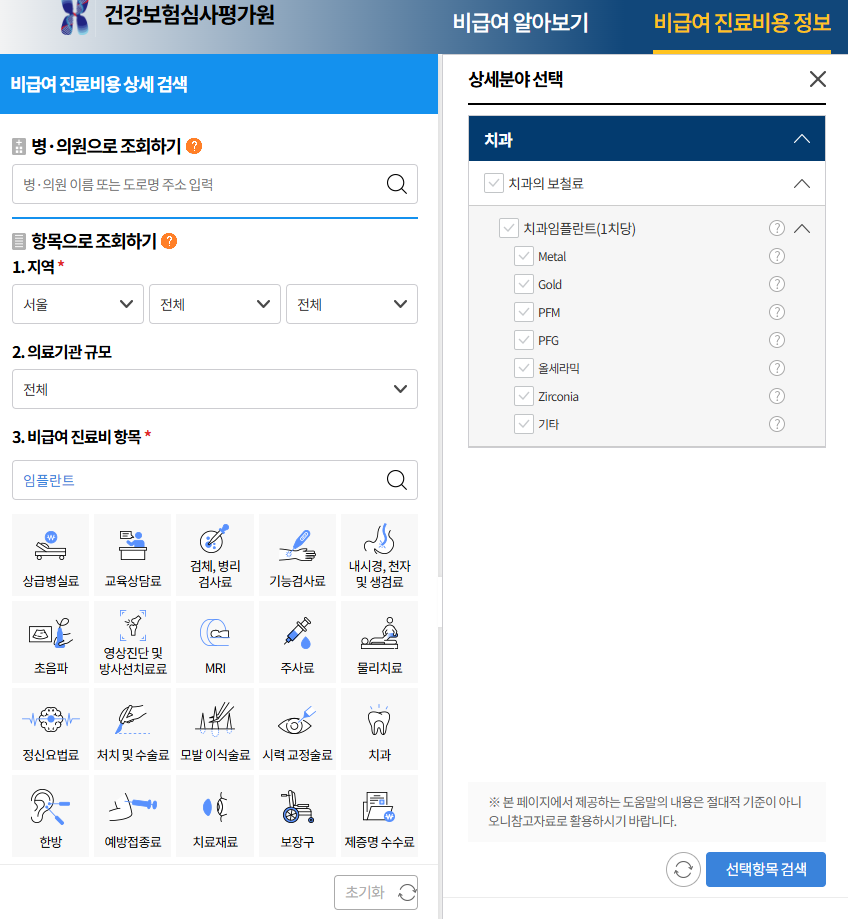848x919 pixels.
Task: Open the 서울 region dropdown
Action: pyautogui.click(x=77, y=304)
